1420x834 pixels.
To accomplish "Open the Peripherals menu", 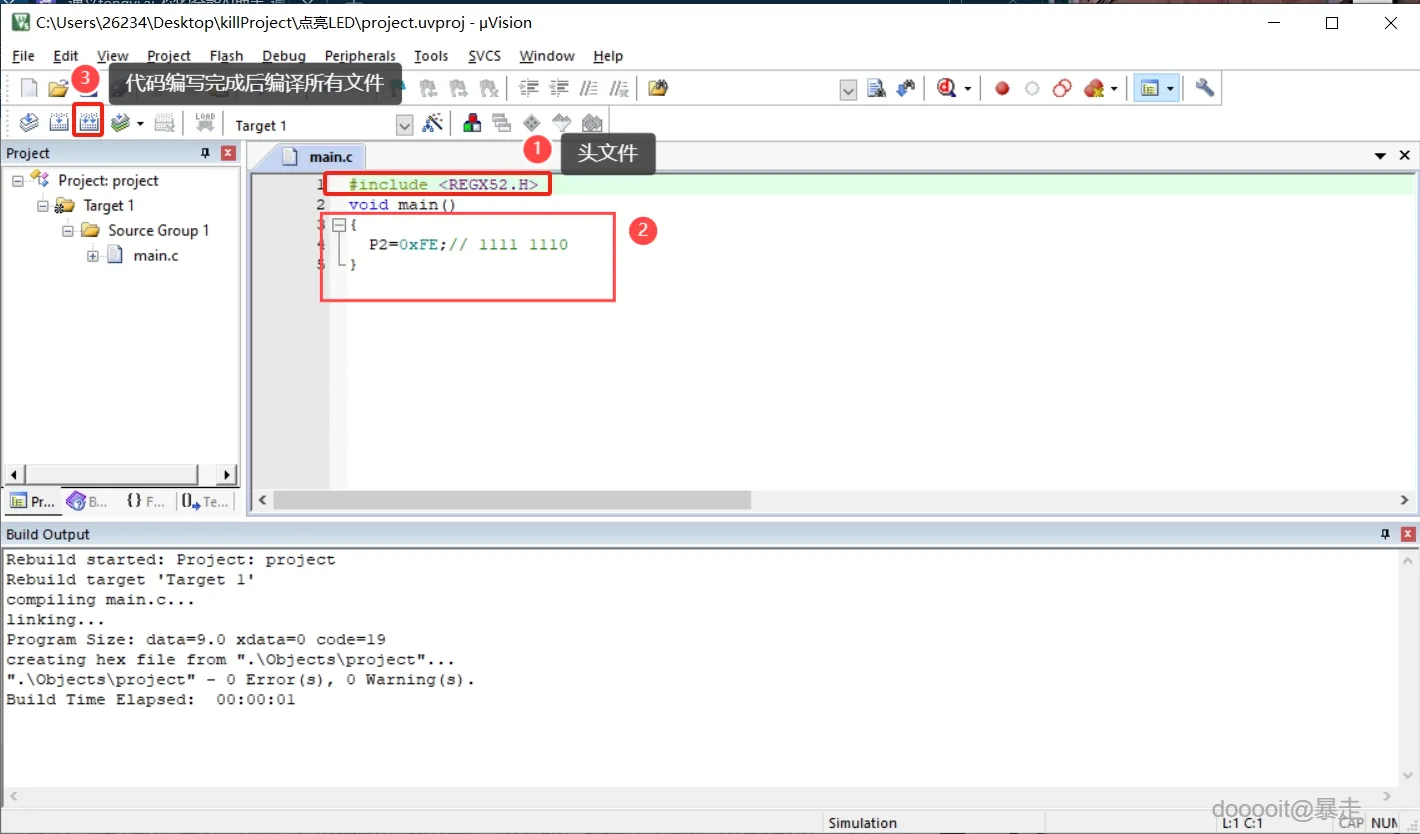I will coord(360,56).
